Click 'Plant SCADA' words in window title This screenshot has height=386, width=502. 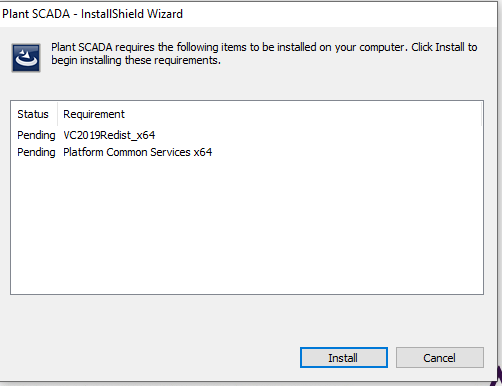(x=36, y=14)
